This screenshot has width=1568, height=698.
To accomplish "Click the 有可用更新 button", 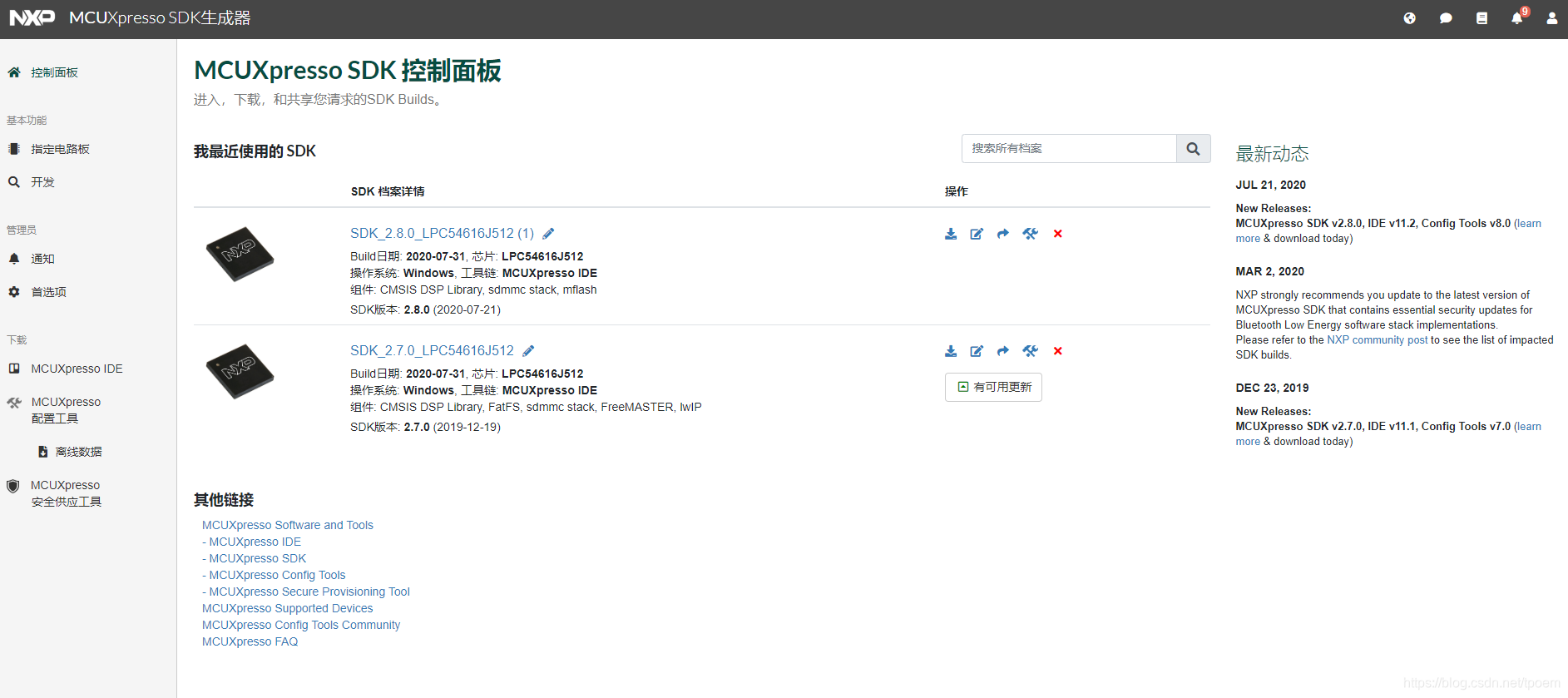I will pos(993,387).
